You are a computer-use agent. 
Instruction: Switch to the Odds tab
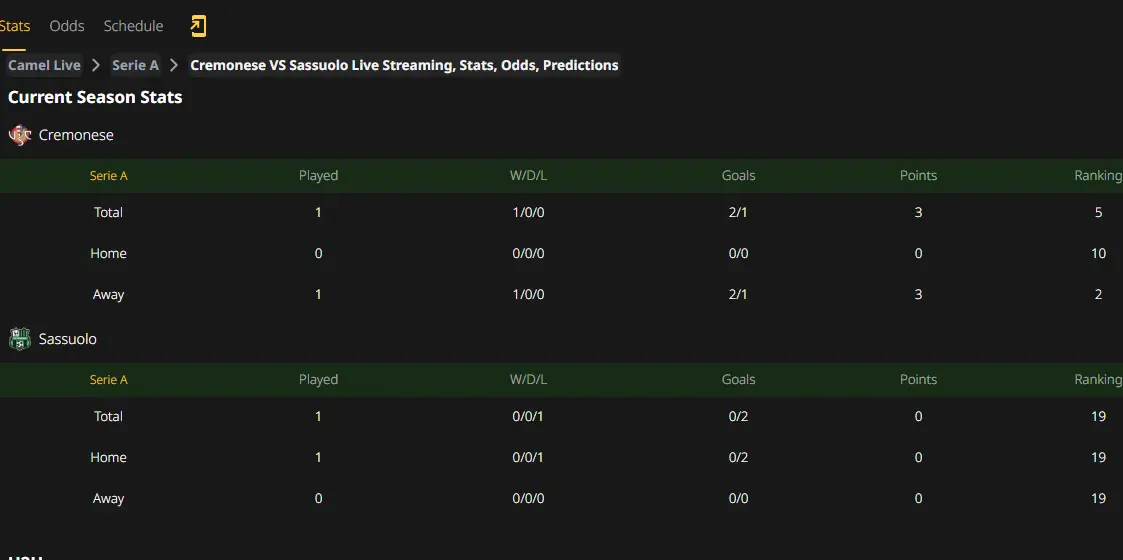click(x=67, y=26)
